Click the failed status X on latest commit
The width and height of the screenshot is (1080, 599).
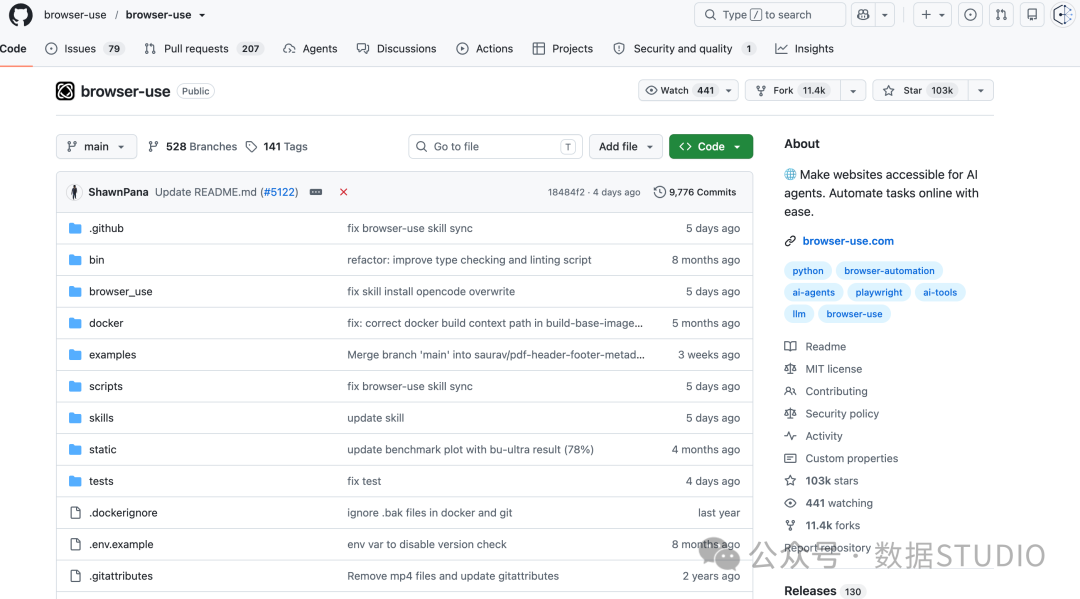344,192
